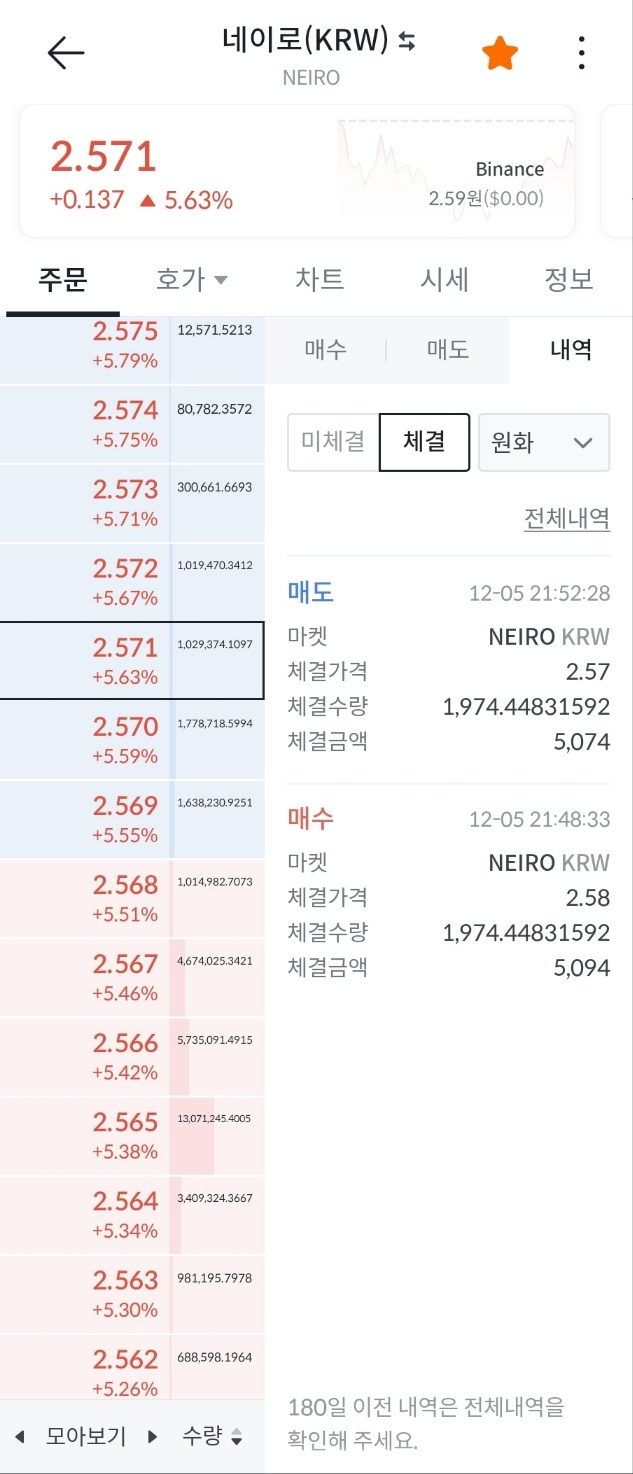Select the 미체결 toggle option
Screen dimensions: 633x1474
pos(333,442)
